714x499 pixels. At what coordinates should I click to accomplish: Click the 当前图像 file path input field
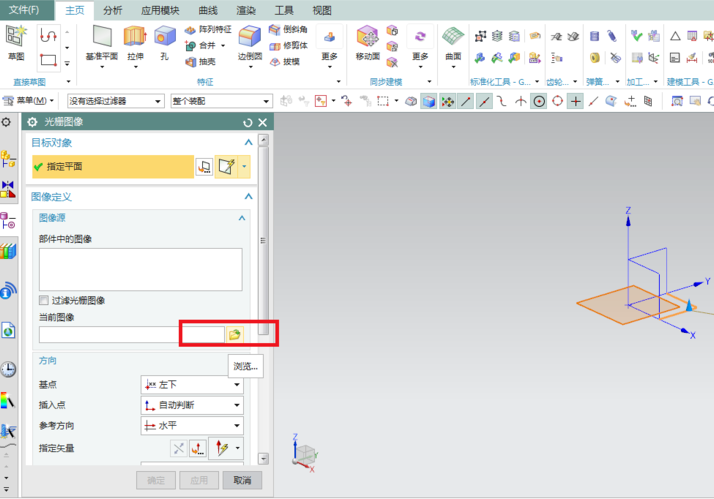click(x=132, y=335)
